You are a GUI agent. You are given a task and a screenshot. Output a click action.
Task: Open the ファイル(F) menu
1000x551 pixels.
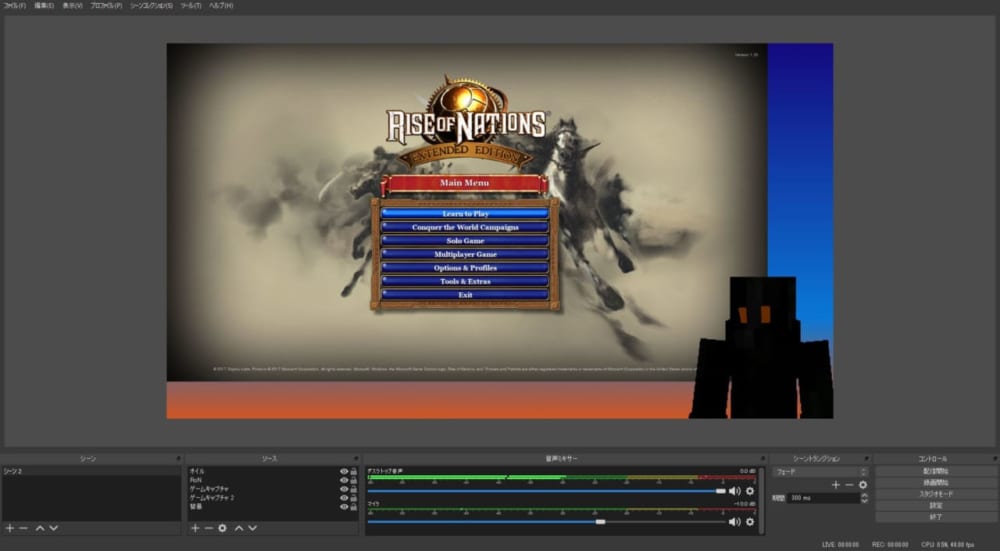tap(15, 6)
